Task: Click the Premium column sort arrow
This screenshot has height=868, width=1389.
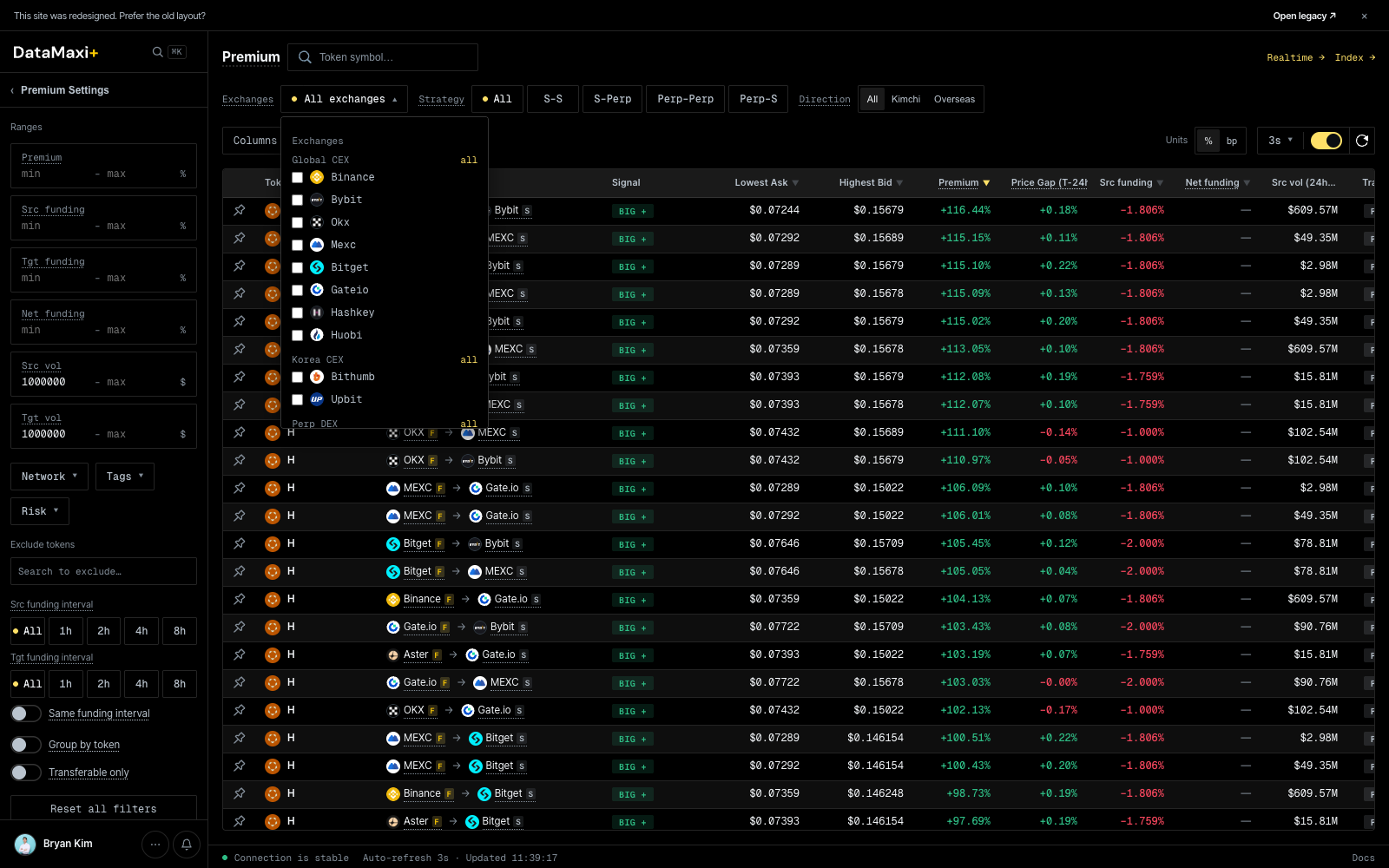Action: point(986,183)
